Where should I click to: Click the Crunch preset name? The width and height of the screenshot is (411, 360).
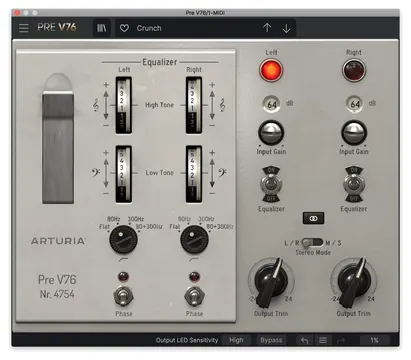[x=149, y=28]
